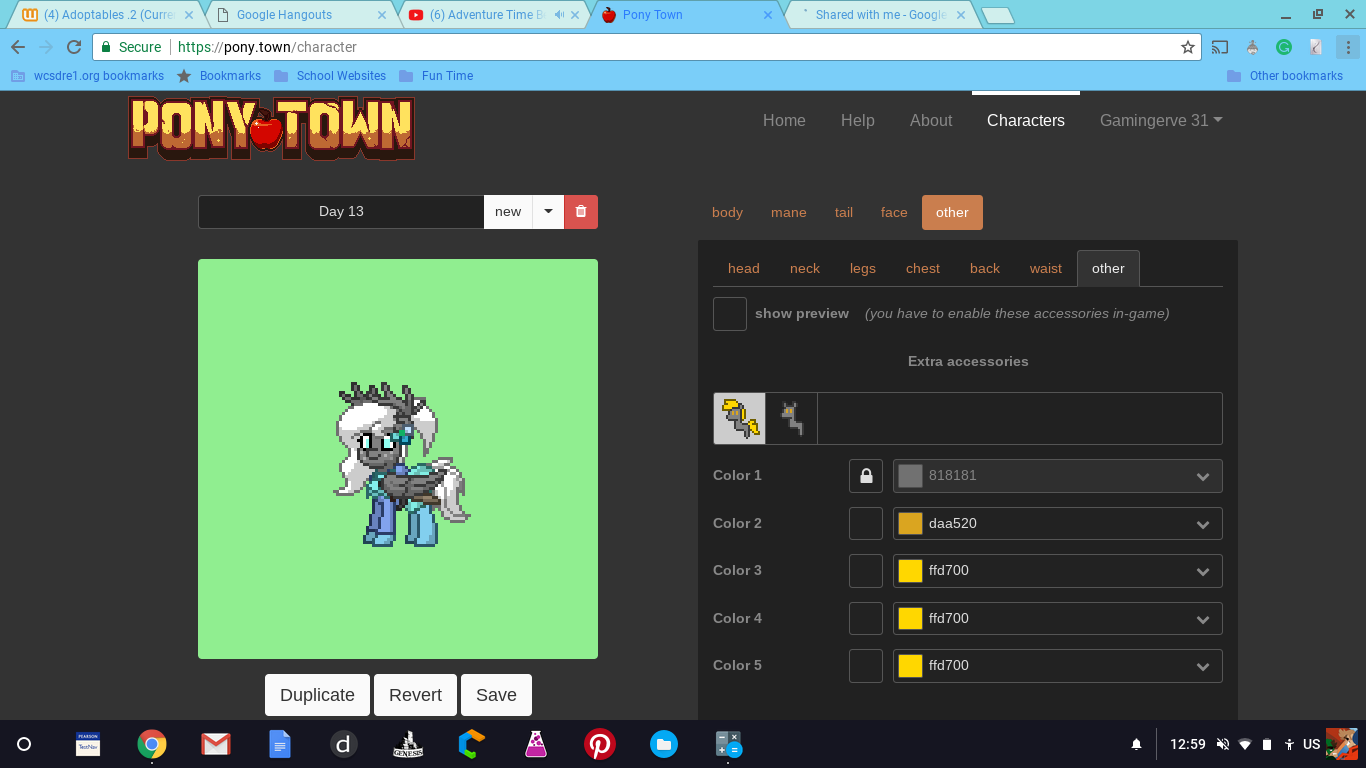Open the legs accessories sub-tab

click(863, 268)
